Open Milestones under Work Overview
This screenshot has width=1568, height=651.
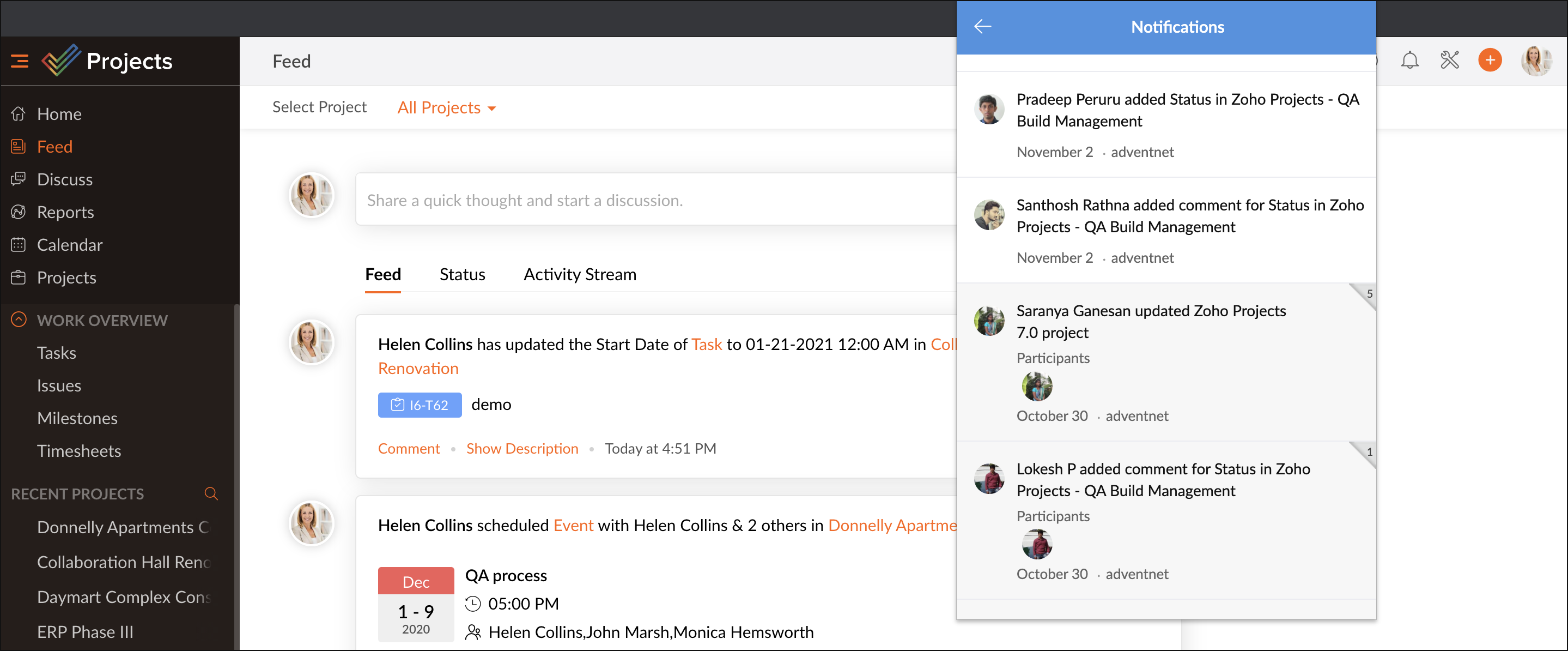point(77,418)
